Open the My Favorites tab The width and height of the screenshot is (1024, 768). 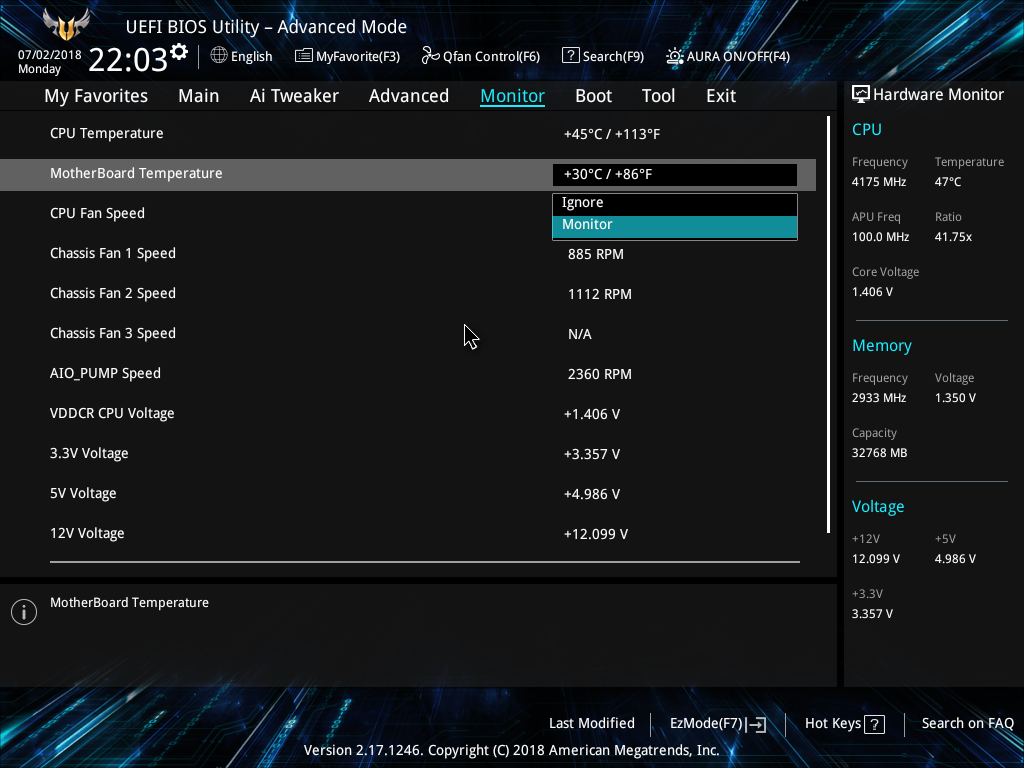click(96, 96)
